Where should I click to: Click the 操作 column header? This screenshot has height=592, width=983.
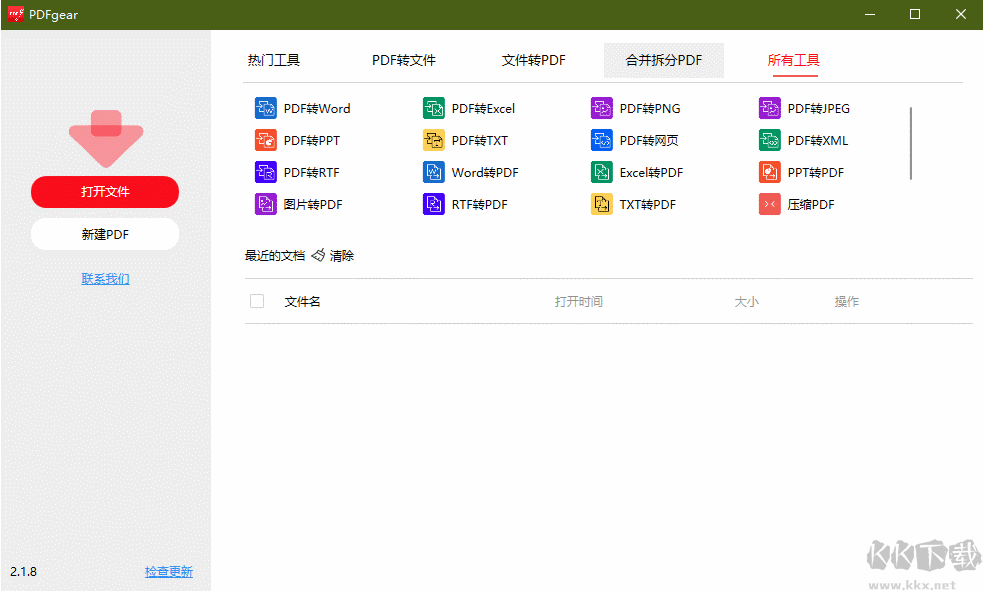point(846,302)
